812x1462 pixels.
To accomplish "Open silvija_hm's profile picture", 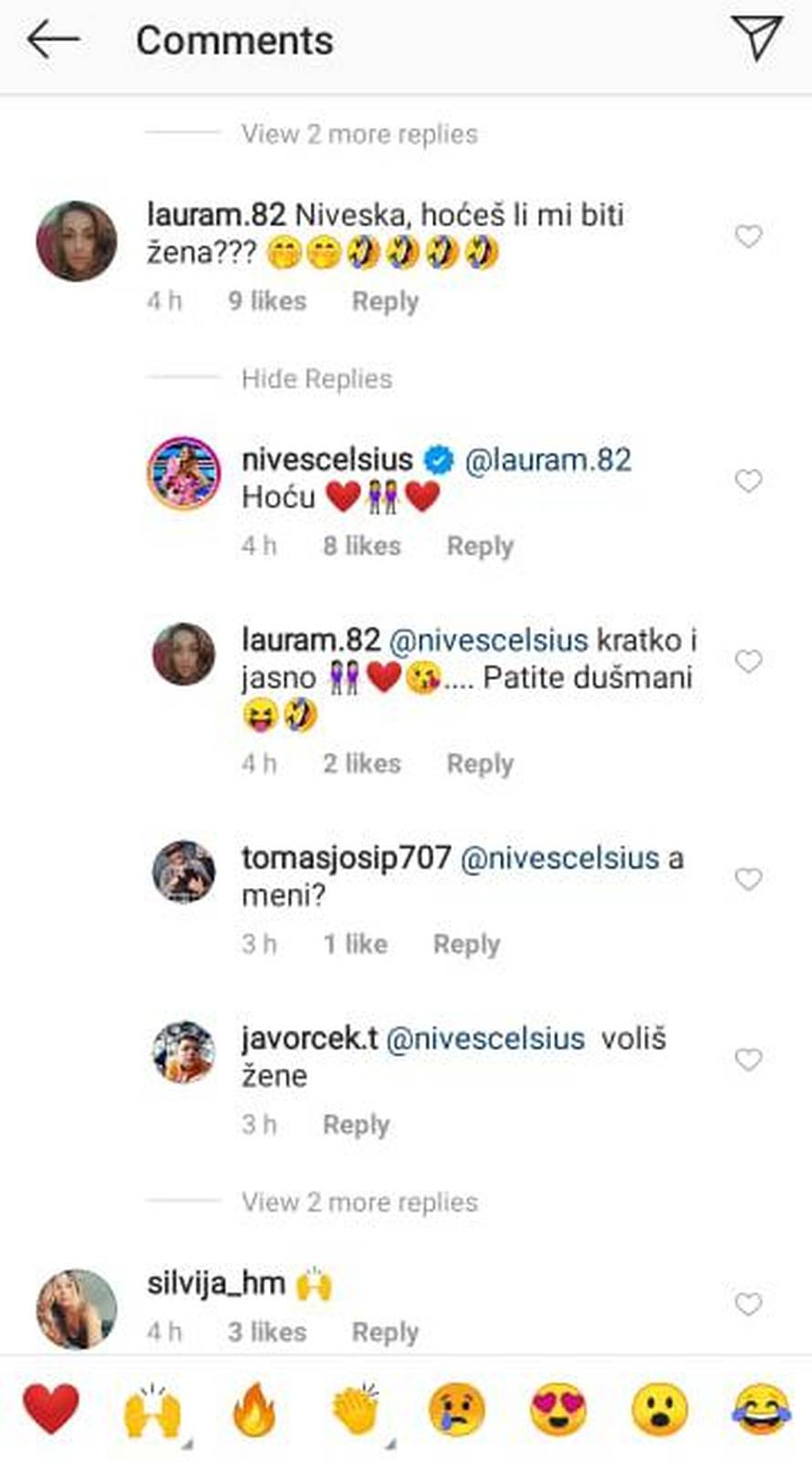I will tap(77, 1308).
